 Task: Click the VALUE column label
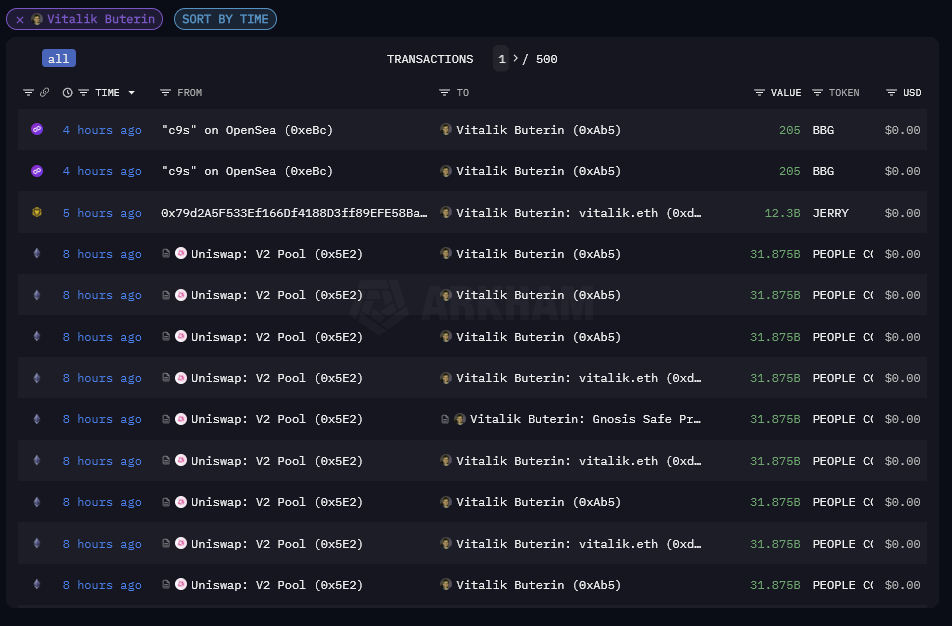(x=786, y=92)
